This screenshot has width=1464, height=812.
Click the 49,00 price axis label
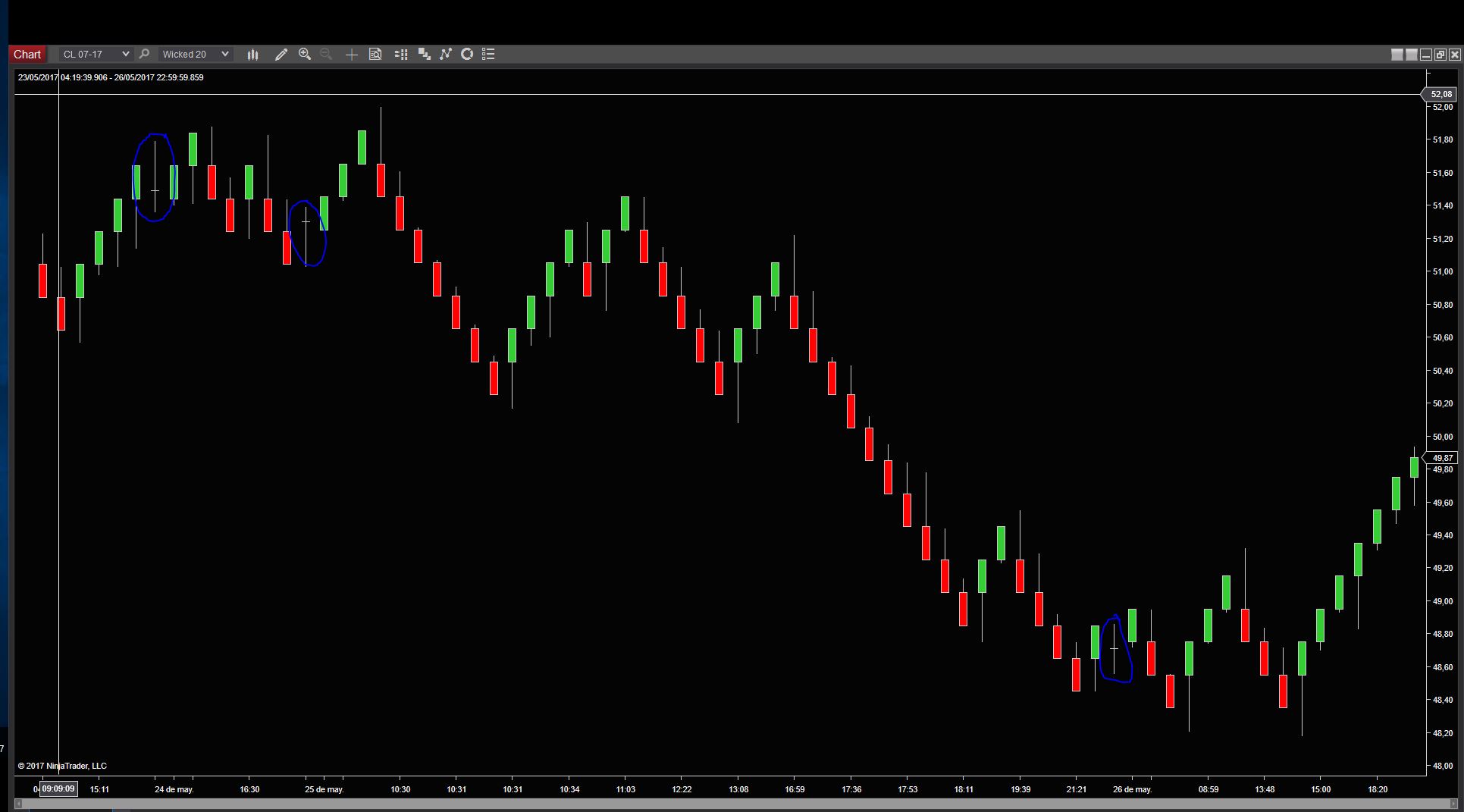pyautogui.click(x=1442, y=601)
